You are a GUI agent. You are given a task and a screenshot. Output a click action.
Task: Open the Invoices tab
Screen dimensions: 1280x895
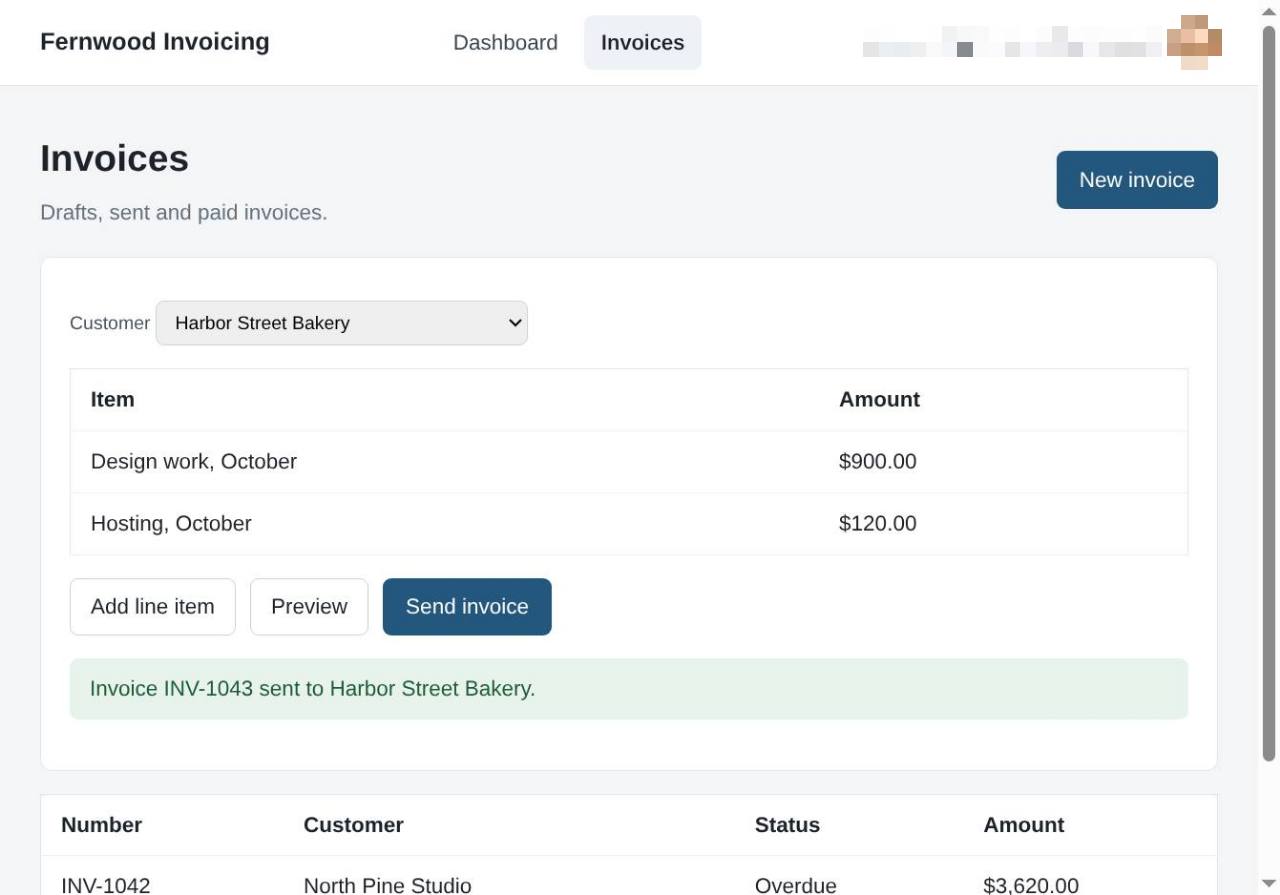pos(642,43)
